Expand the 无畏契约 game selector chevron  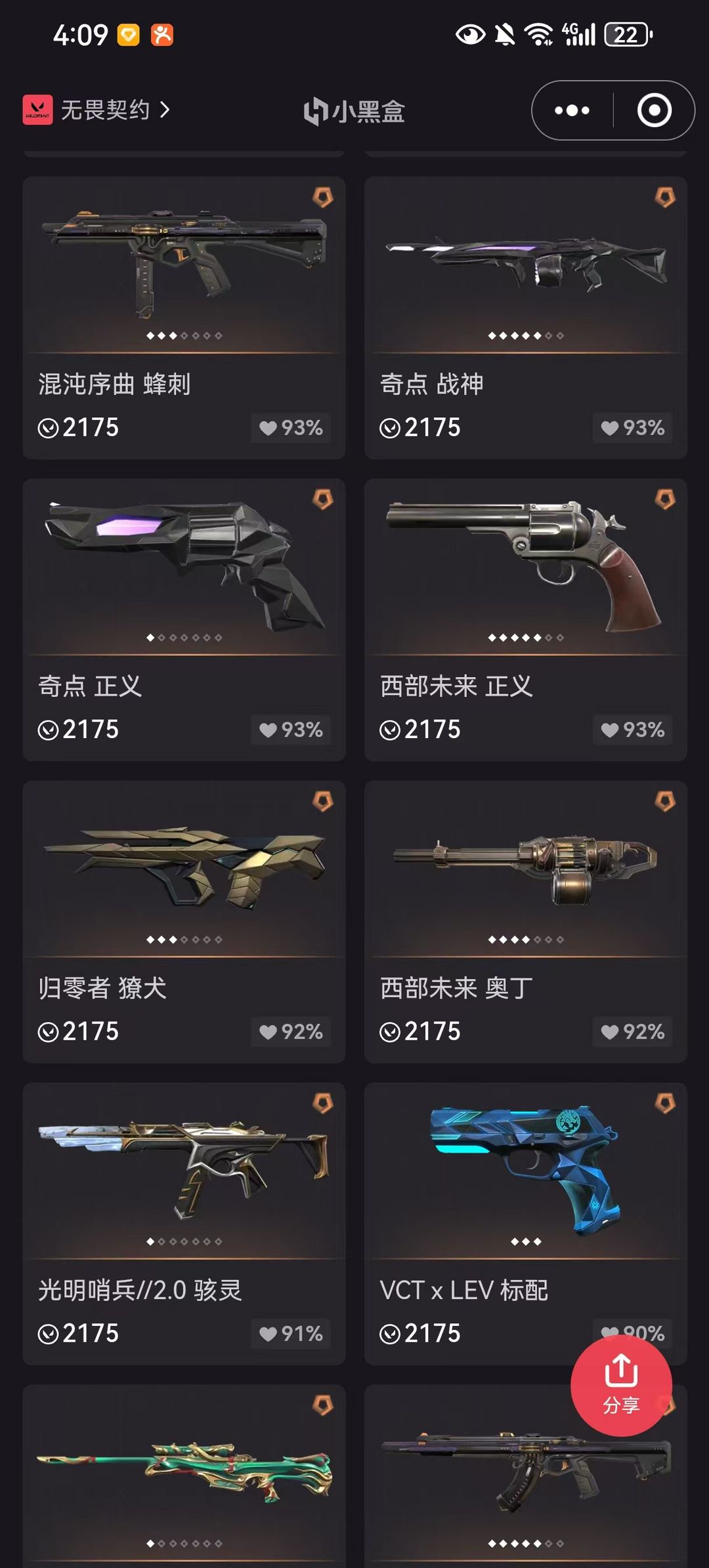[x=165, y=110]
